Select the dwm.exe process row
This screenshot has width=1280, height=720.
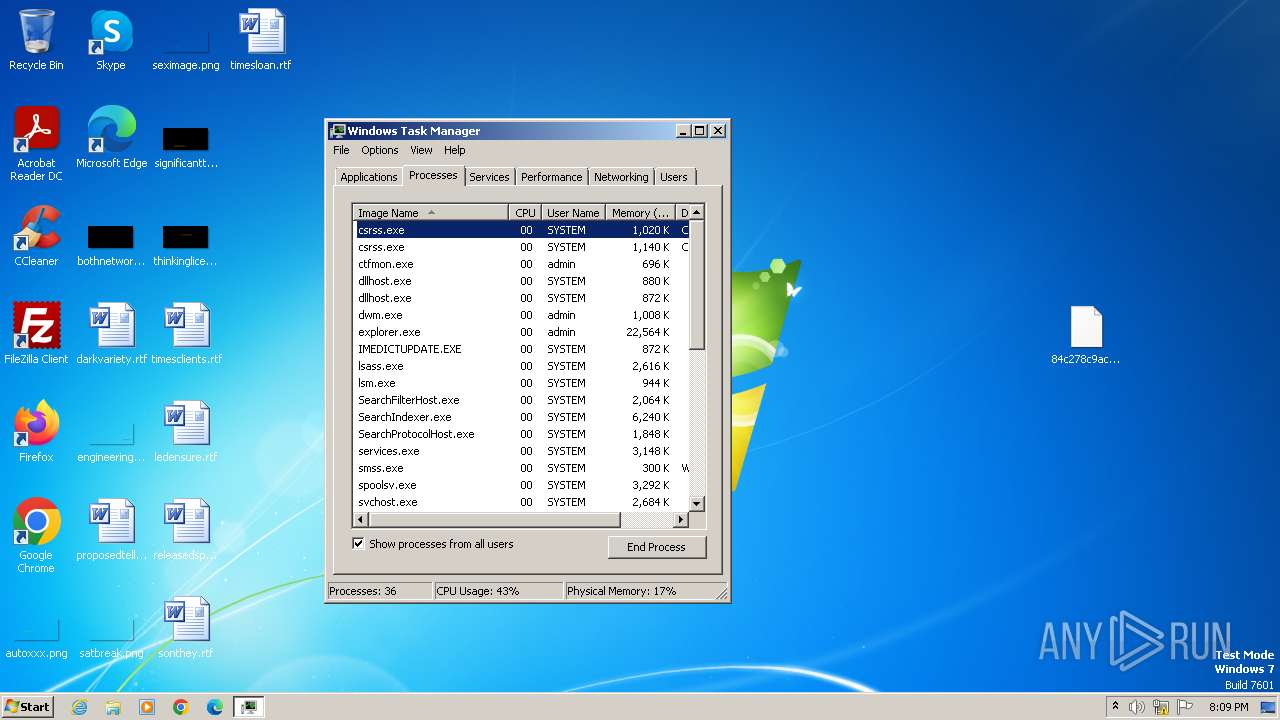[x=521, y=315]
